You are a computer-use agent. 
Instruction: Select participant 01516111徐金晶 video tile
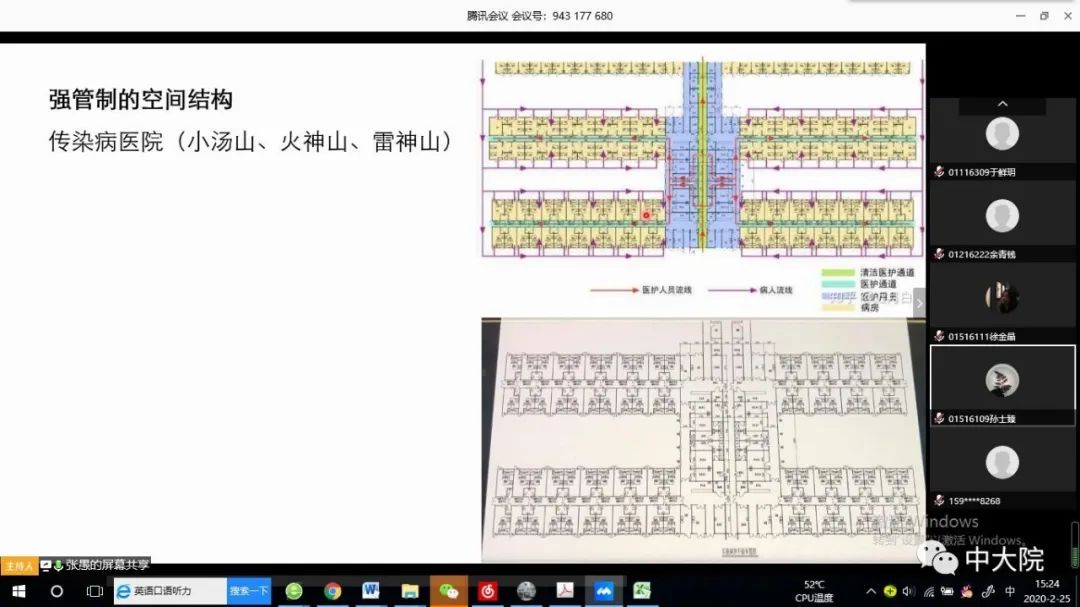1002,303
